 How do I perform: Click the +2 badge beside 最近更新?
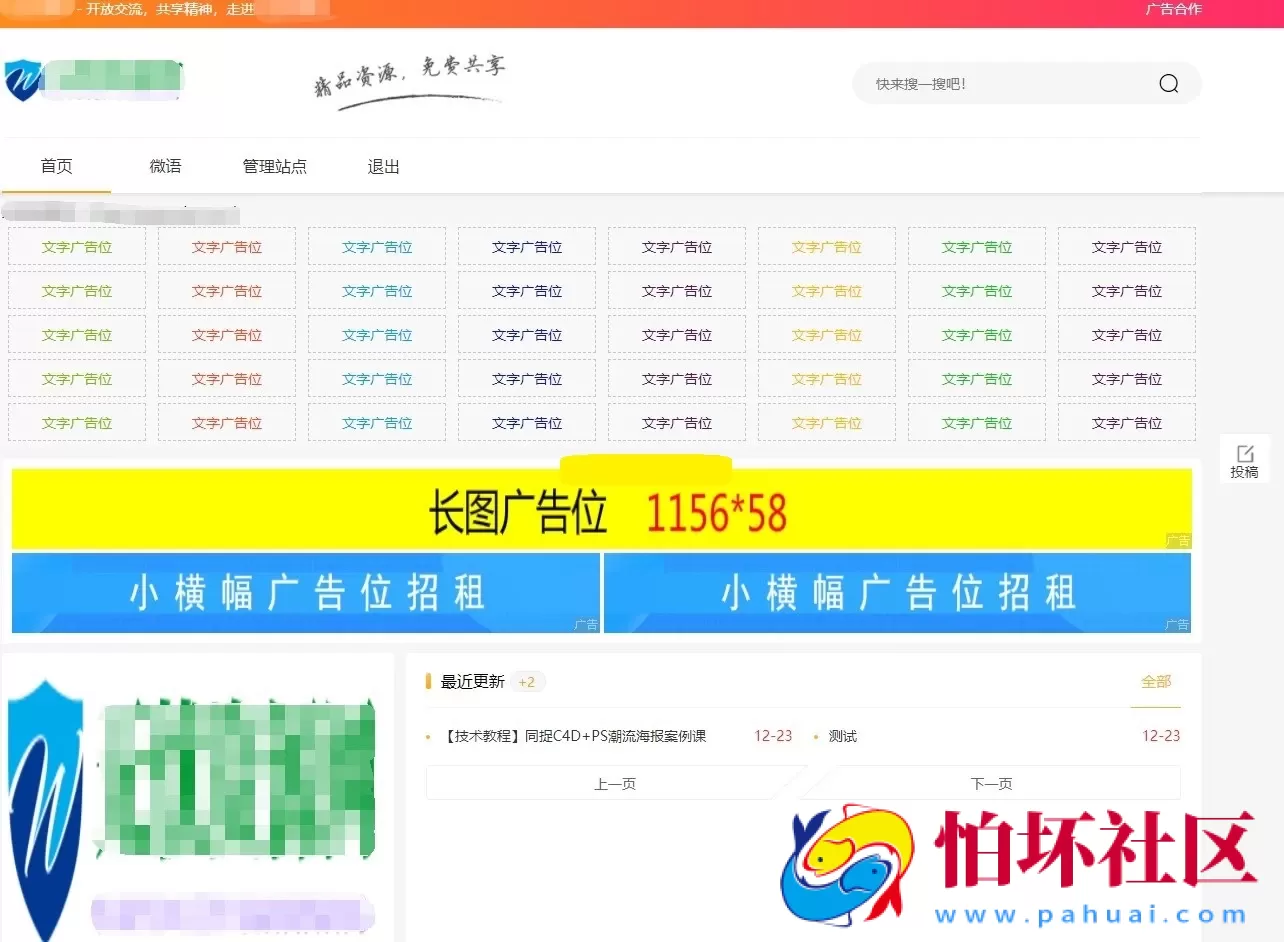(527, 681)
